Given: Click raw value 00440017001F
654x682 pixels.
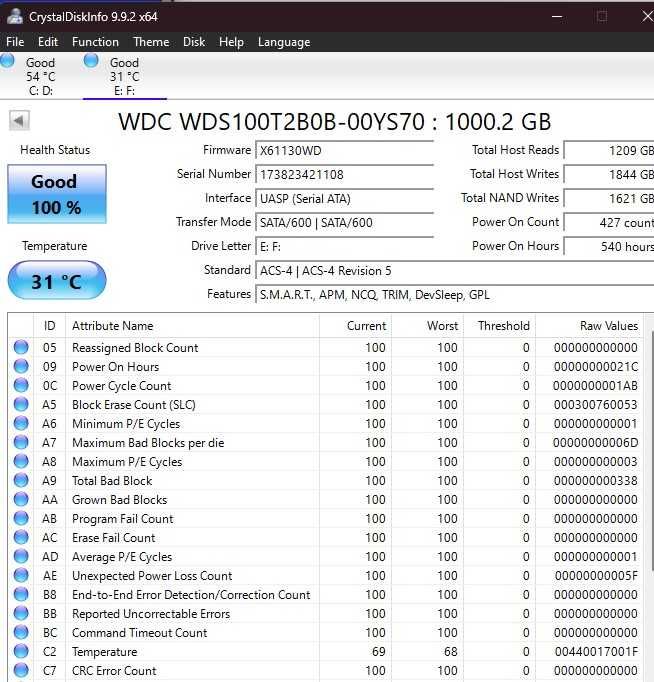Looking at the screenshot, I should tap(596, 652).
